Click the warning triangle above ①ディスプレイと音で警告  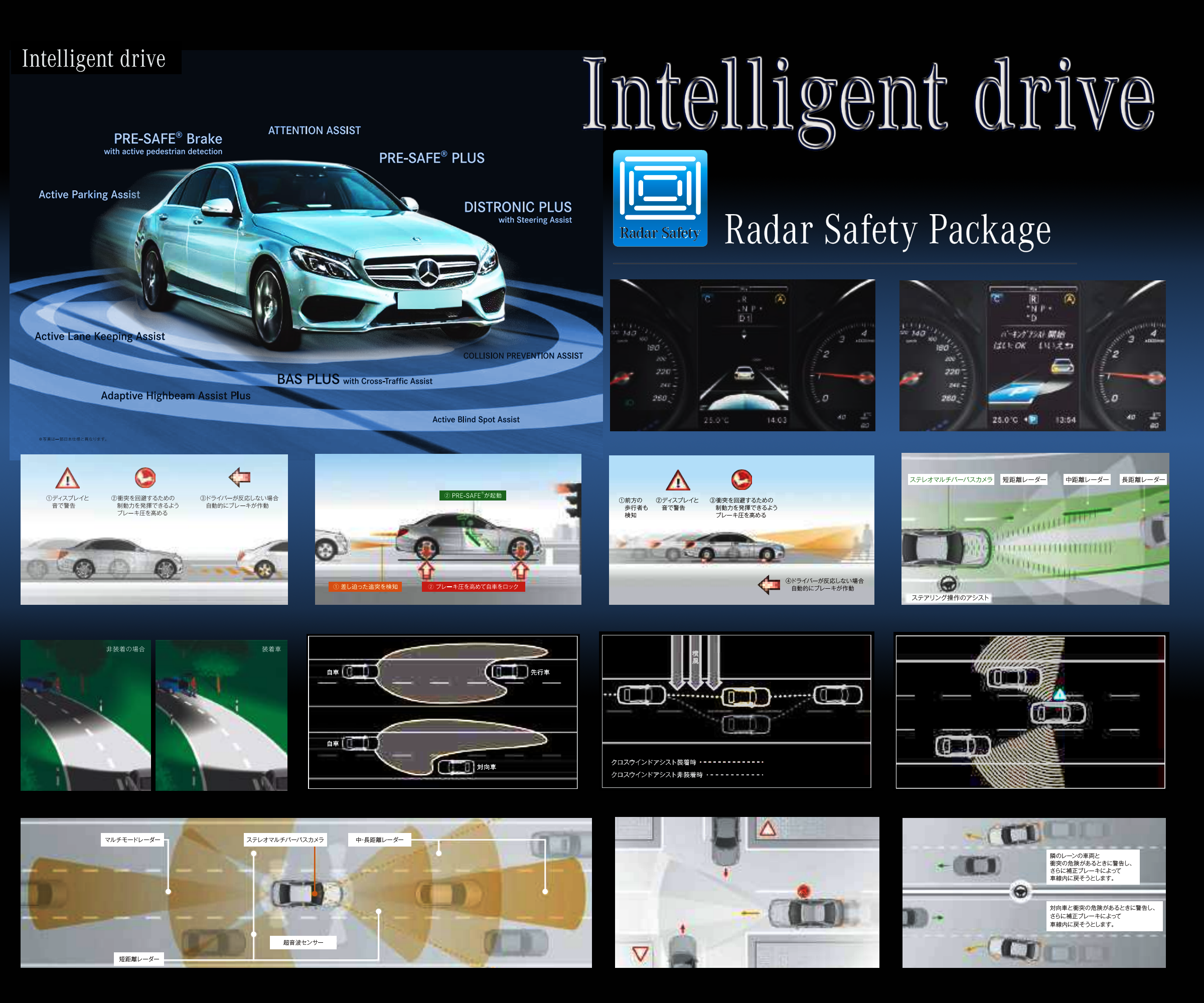coord(68,478)
